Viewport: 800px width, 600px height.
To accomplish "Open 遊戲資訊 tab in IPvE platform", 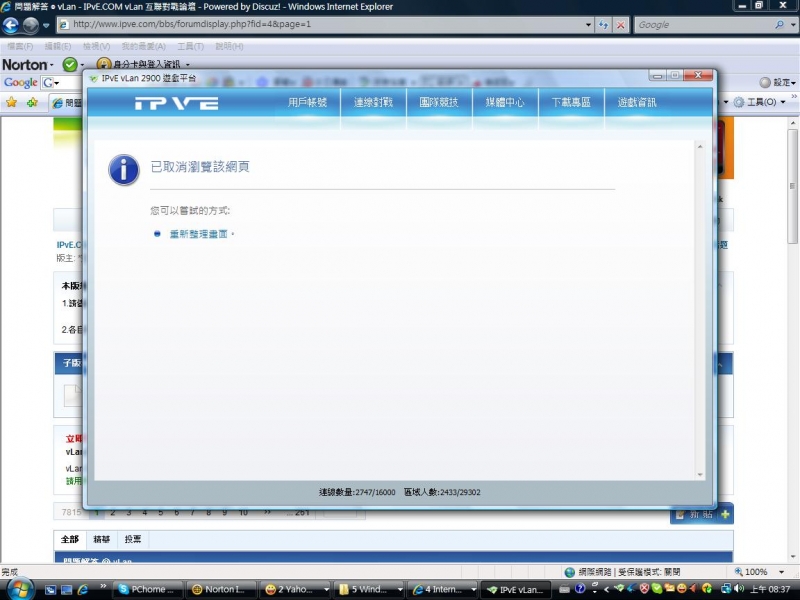I will [637, 102].
